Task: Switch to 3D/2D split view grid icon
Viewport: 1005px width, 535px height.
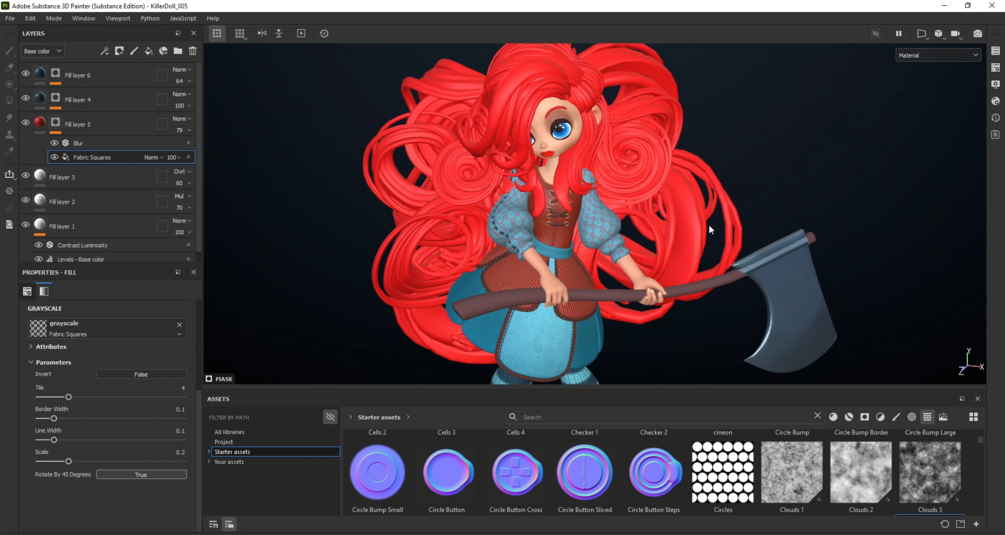Action: tap(240, 33)
